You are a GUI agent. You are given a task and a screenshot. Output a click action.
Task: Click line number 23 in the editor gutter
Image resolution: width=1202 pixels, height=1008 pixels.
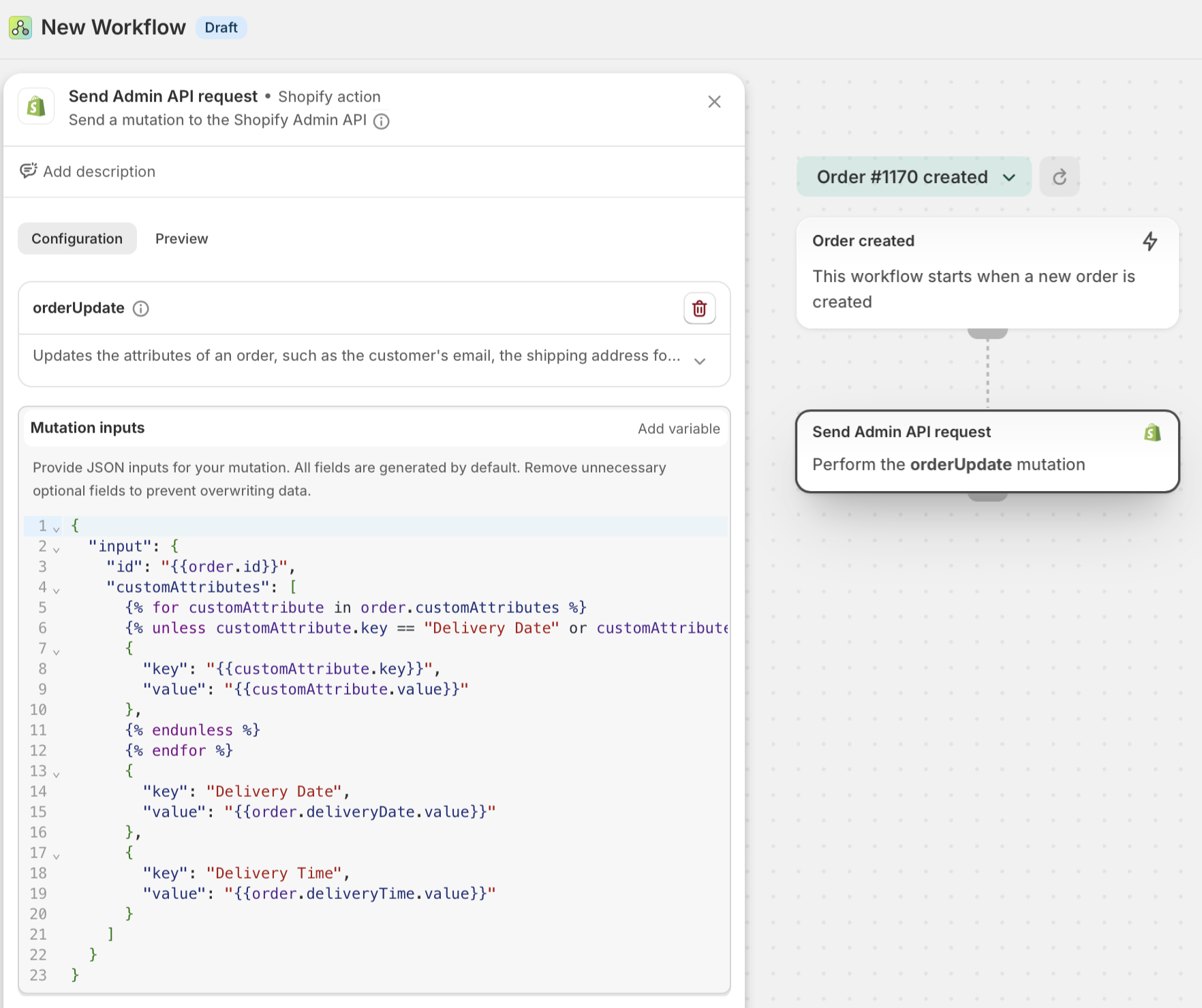(x=38, y=975)
